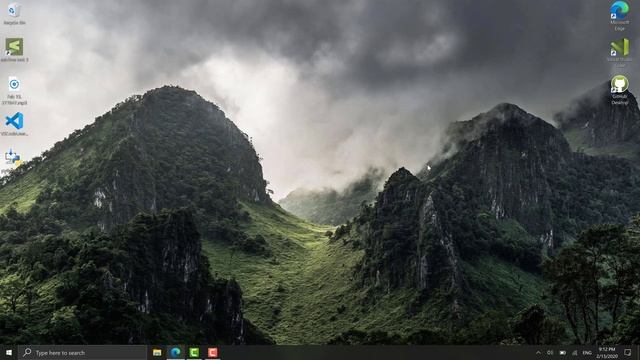Select the Visual Studio Code green shortcut
The image size is (640, 360).
coord(620,52)
